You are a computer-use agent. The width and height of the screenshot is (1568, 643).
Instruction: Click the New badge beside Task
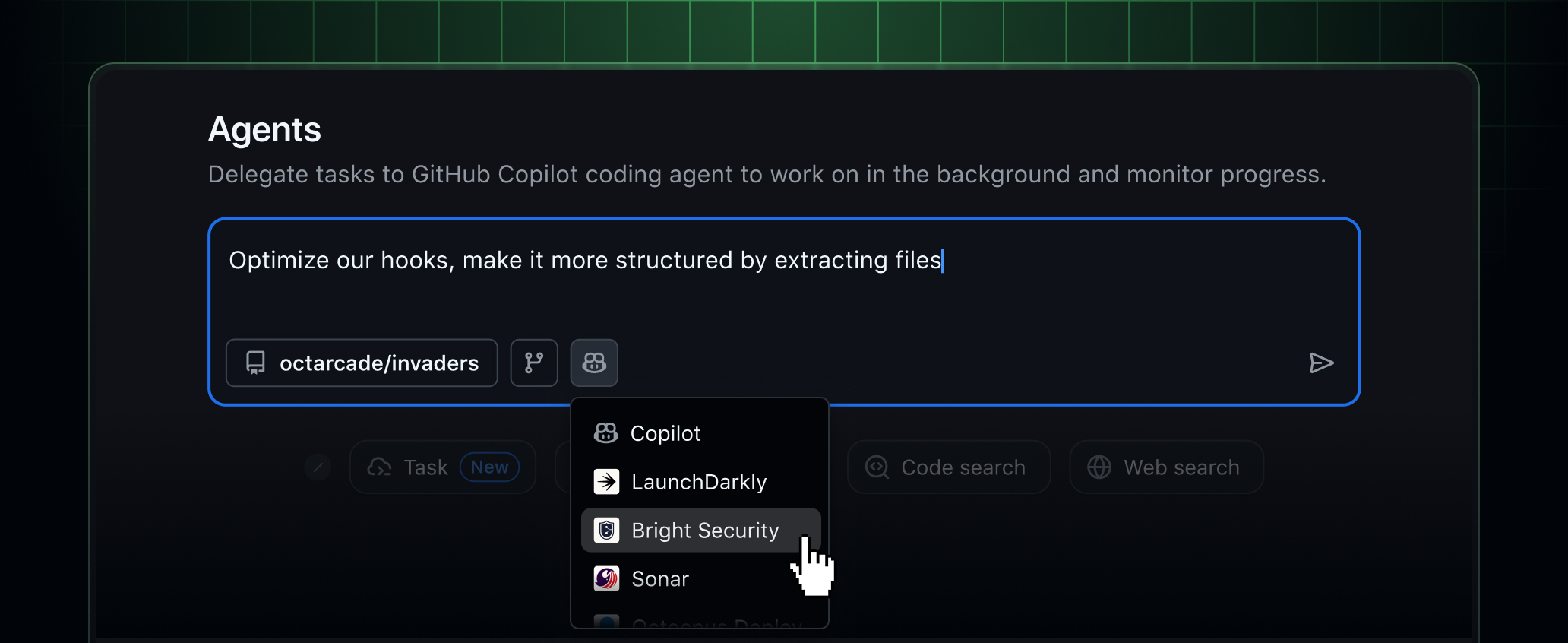(489, 467)
